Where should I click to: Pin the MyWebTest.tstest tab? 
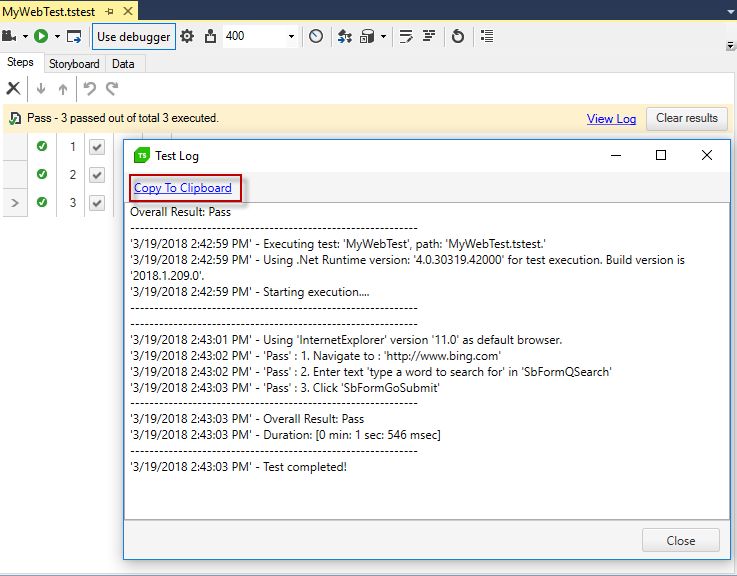pos(110,11)
